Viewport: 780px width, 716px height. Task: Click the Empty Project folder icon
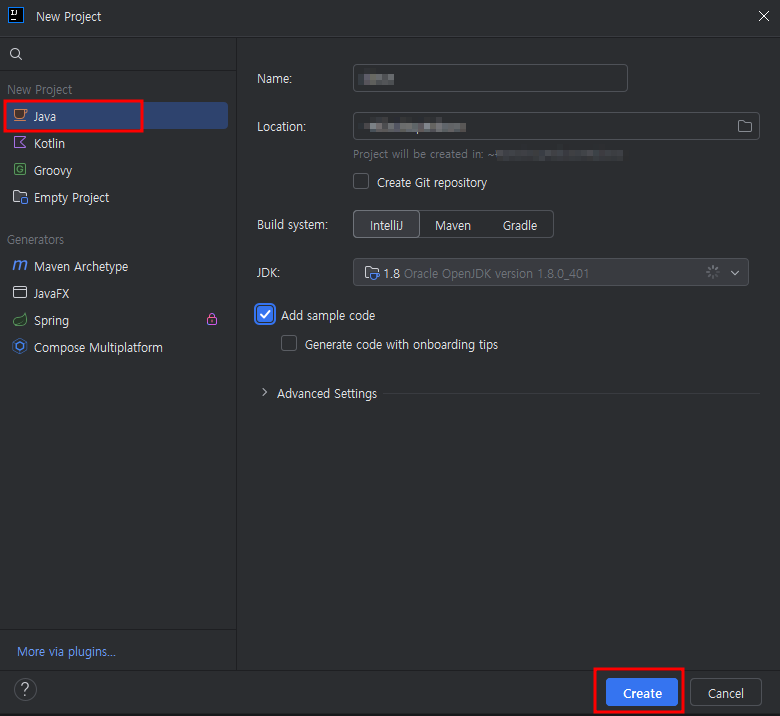click(x=20, y=197)
